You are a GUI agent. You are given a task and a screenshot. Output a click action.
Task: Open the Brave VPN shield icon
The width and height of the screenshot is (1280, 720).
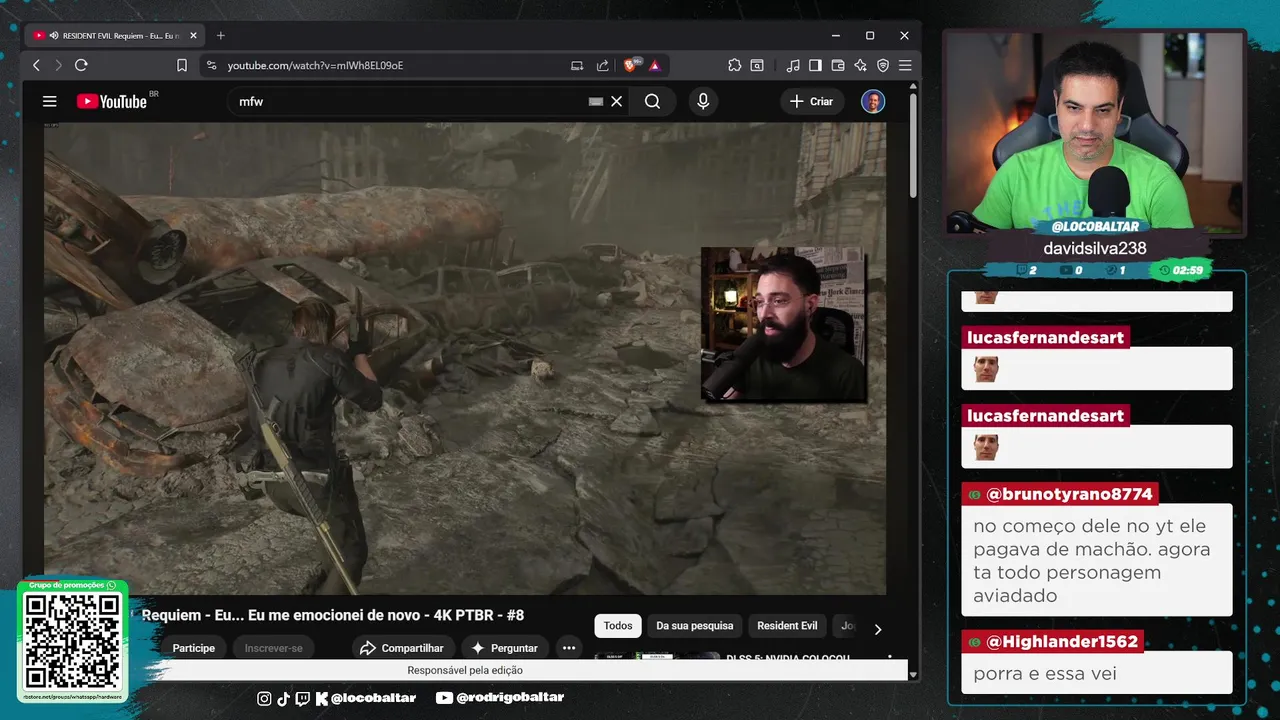[x=883, y=65]
